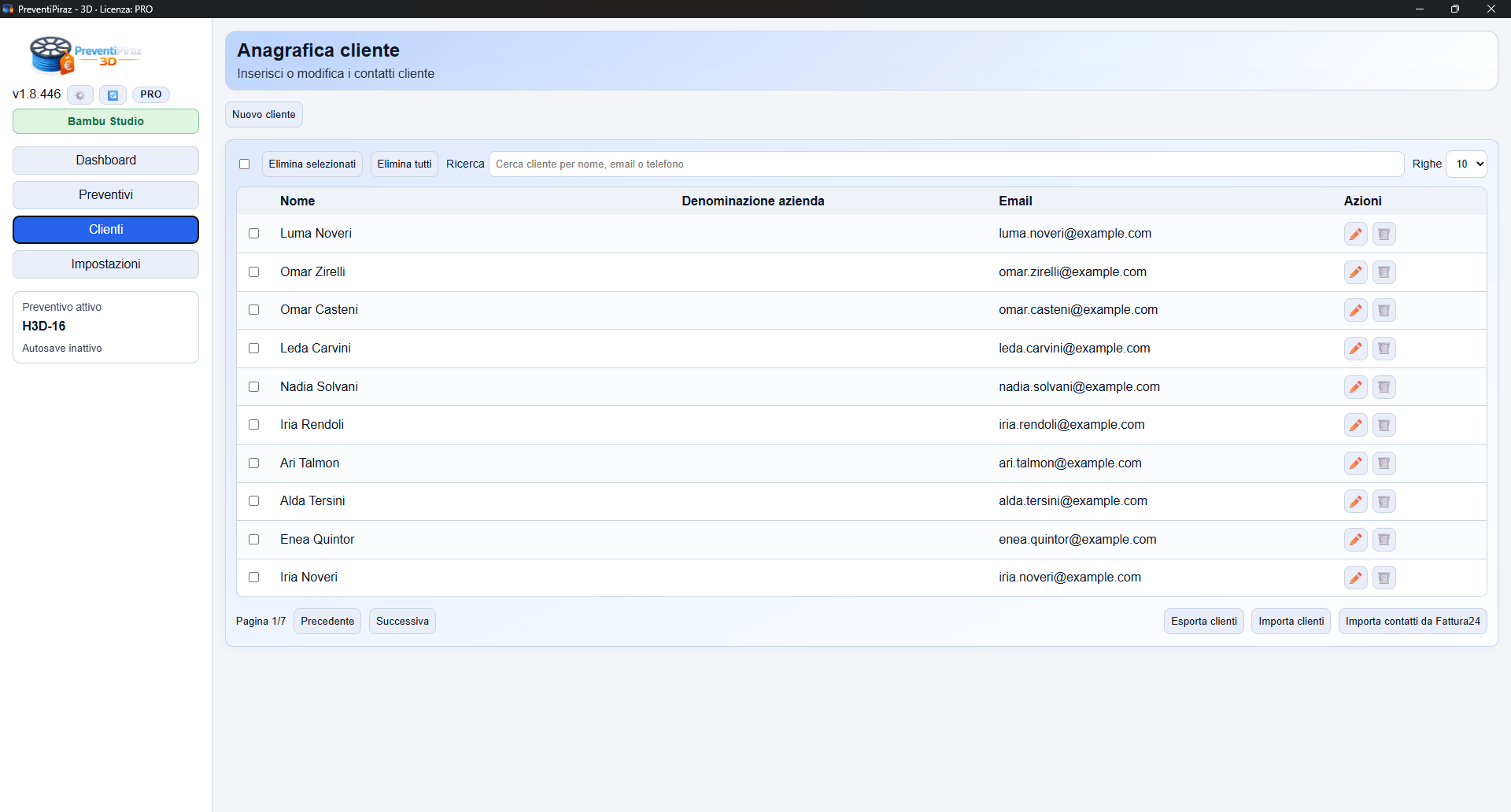1511x812 pixels.
Task: Open Impostazioni from the sidebar
Action: pos(105,264)
